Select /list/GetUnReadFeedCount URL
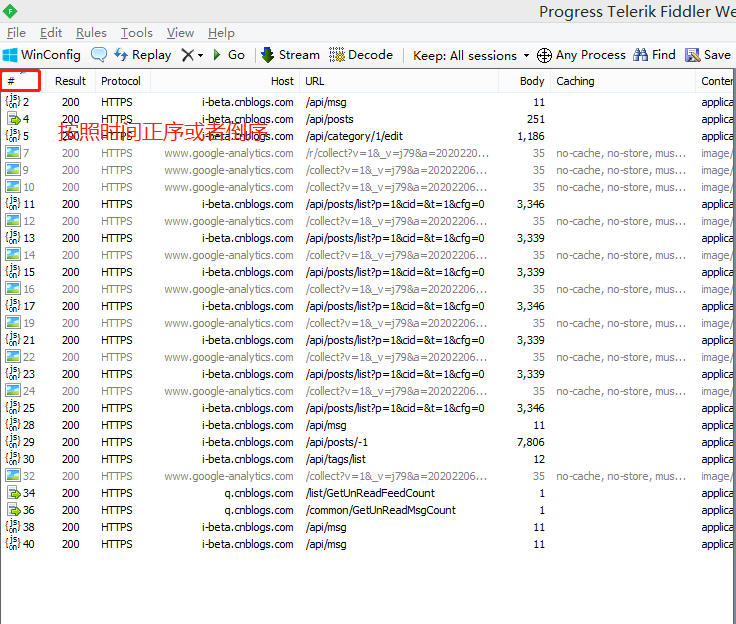This screenshot has height=624, width=736. 370,493
